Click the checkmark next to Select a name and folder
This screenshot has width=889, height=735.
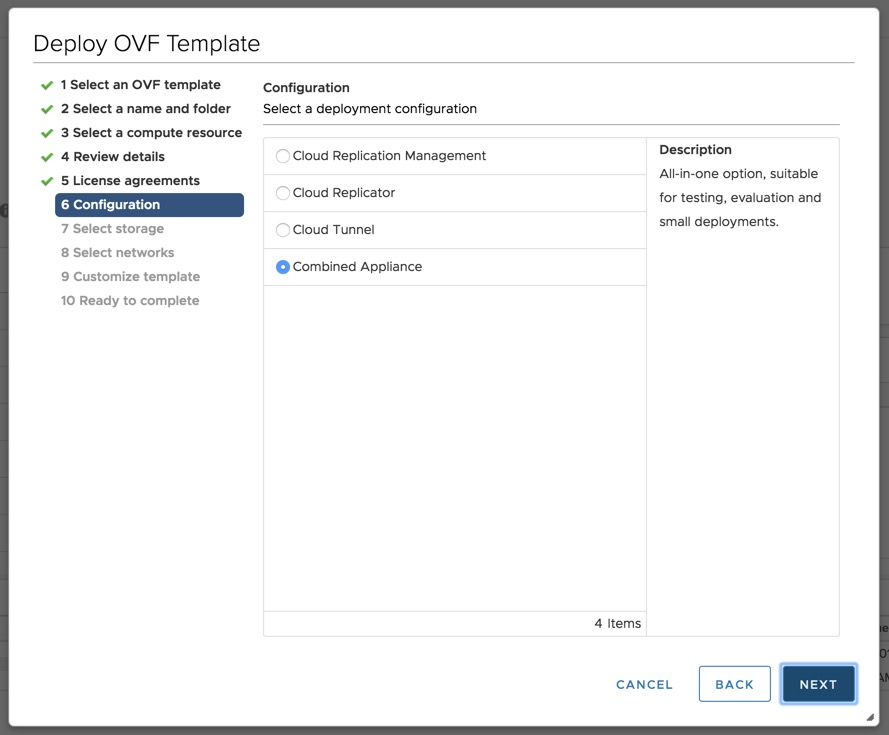click(46, 109)
